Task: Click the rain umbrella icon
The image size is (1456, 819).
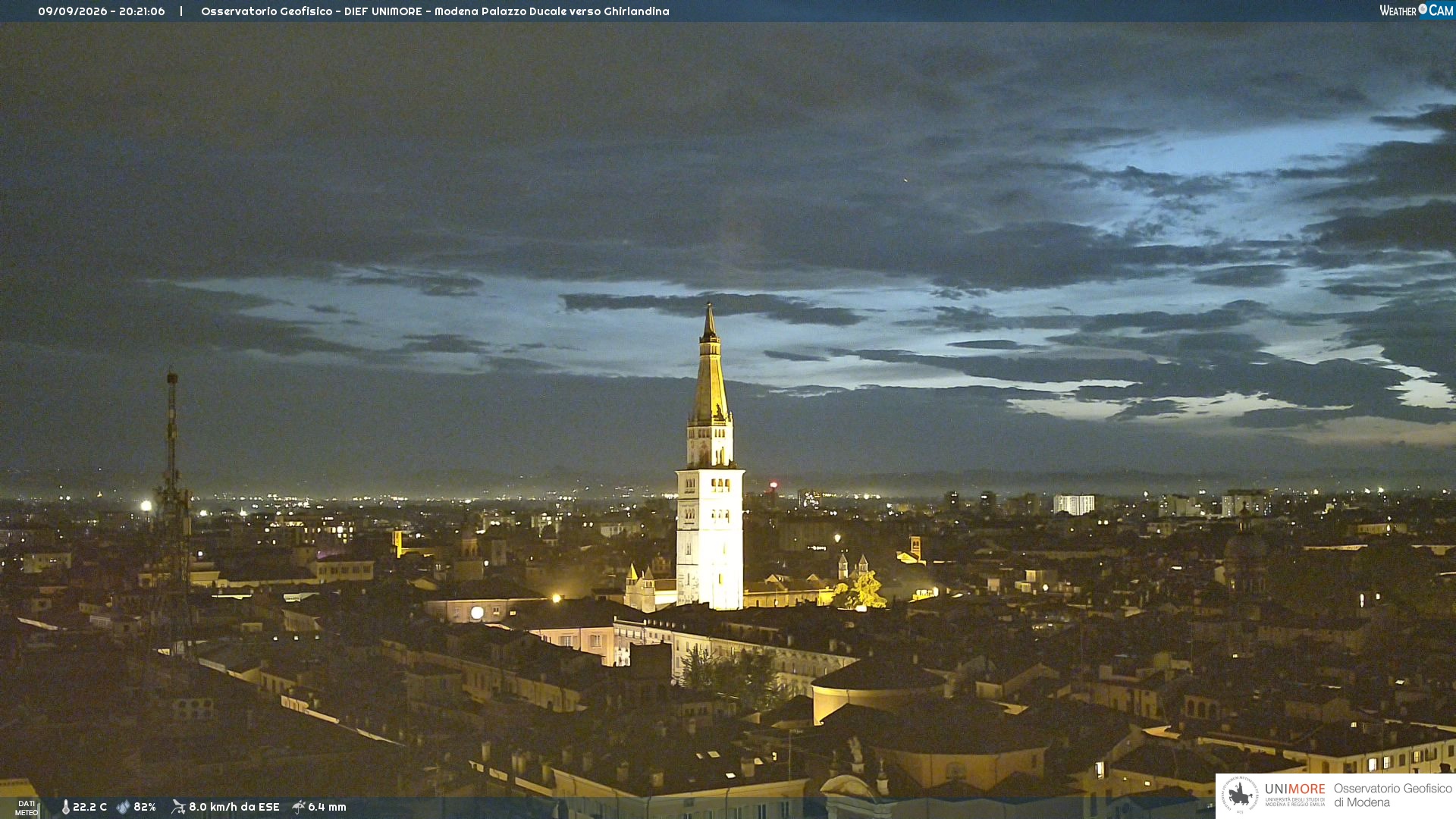Action: click(x=299, y=807)
